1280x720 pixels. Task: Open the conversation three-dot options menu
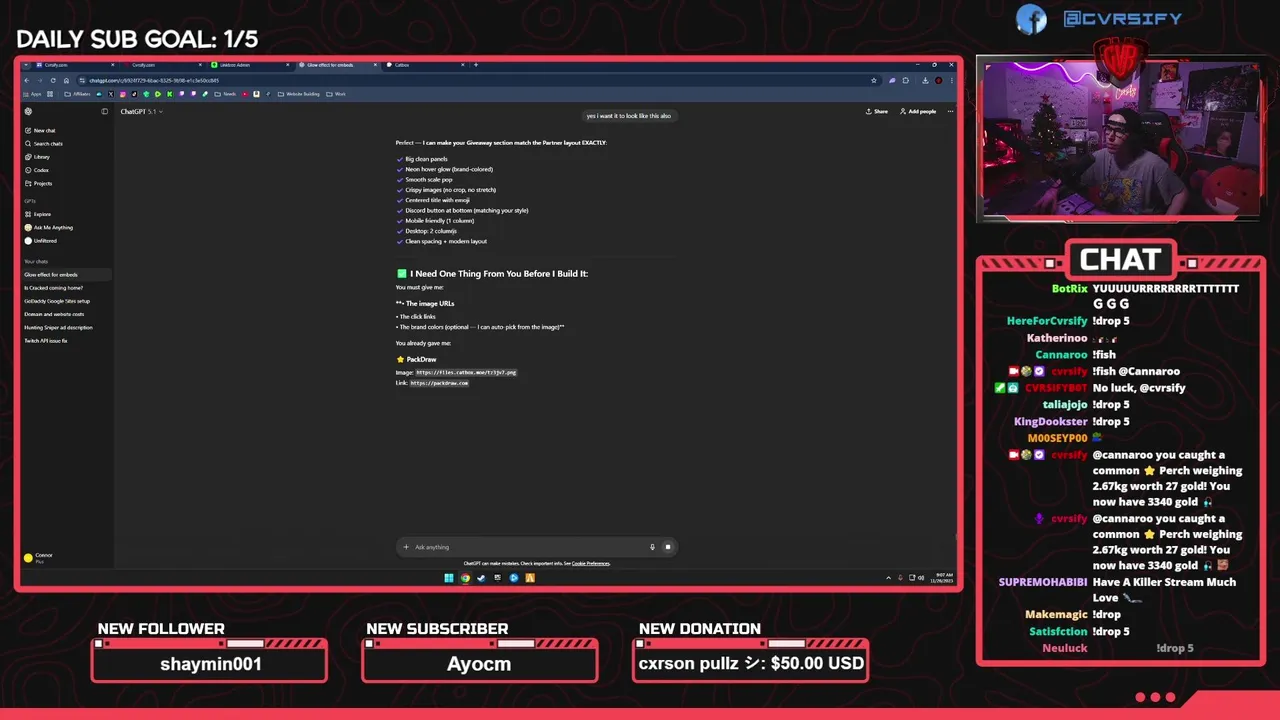click(950, 111)
